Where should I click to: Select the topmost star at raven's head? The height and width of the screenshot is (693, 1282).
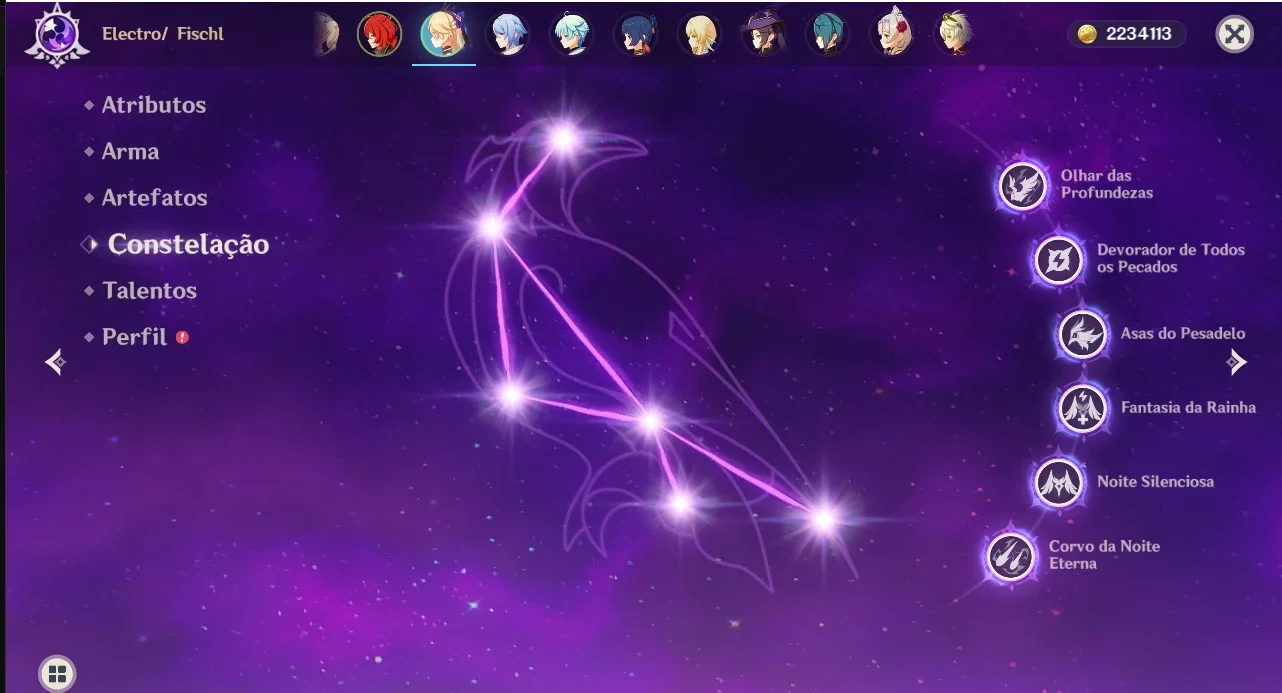[x=563, y=139]
